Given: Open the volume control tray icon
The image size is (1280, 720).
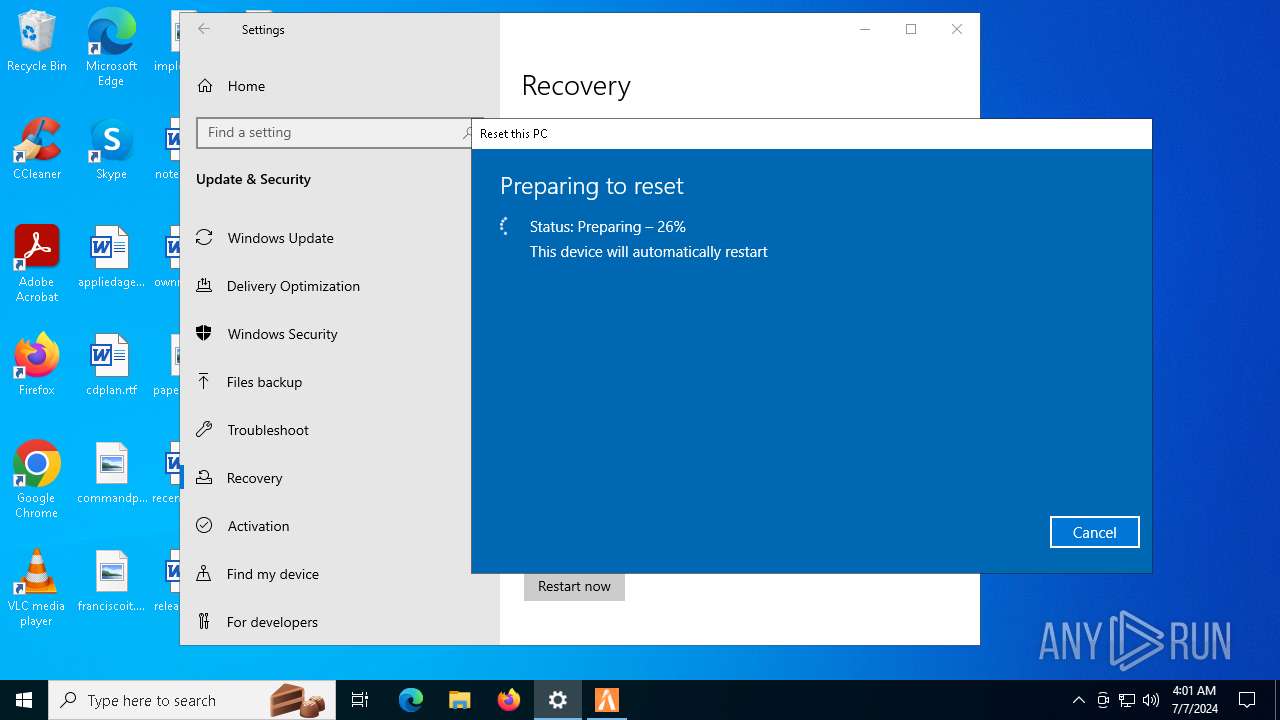Looking at the screenshot, I should point(1151,700).
